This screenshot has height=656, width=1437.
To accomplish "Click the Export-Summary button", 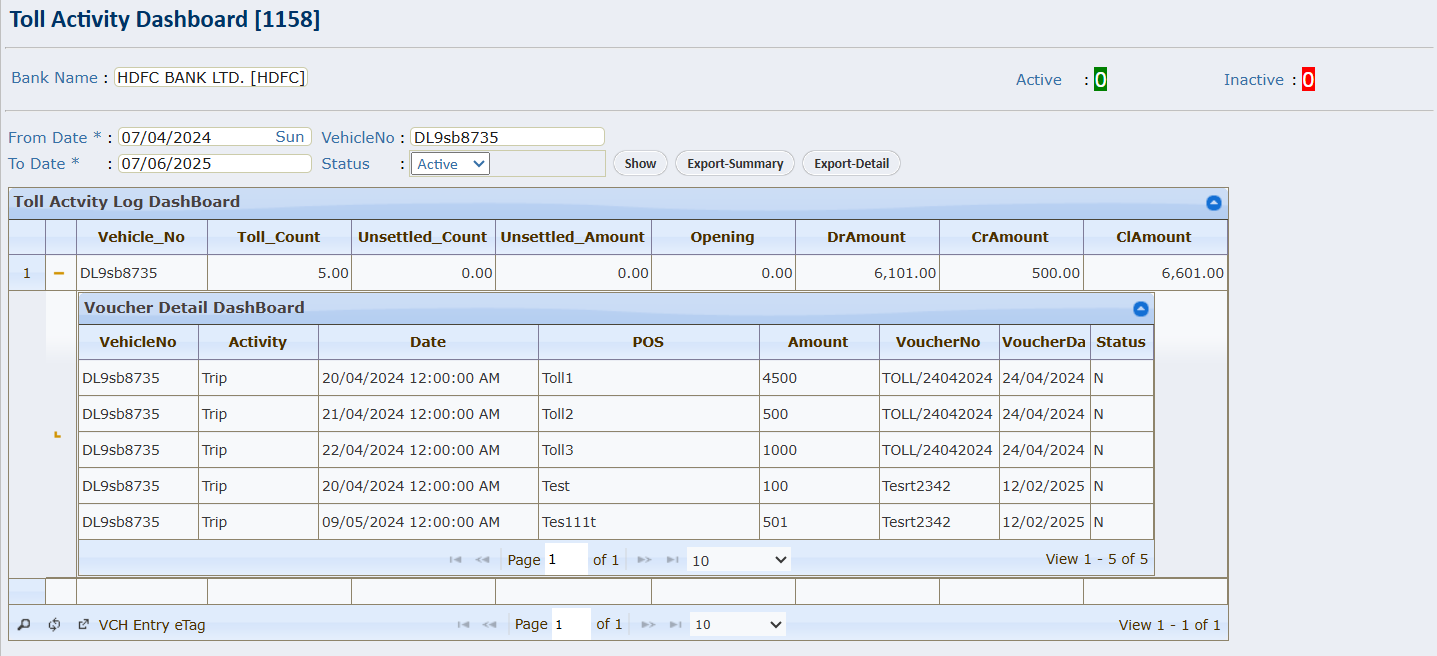I will (x=735, y=164).
